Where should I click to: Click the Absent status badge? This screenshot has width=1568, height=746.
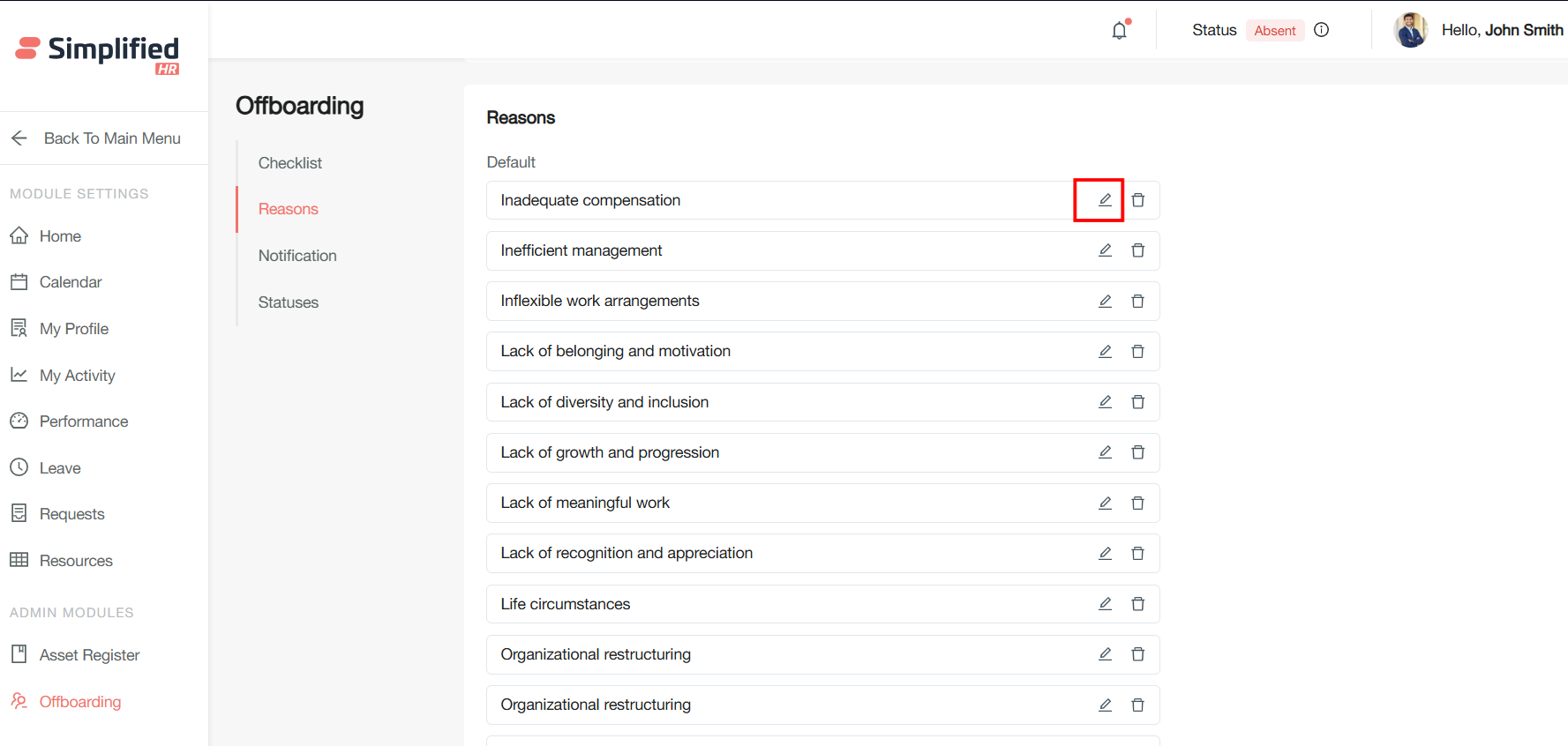click(x=1274, y=31)
